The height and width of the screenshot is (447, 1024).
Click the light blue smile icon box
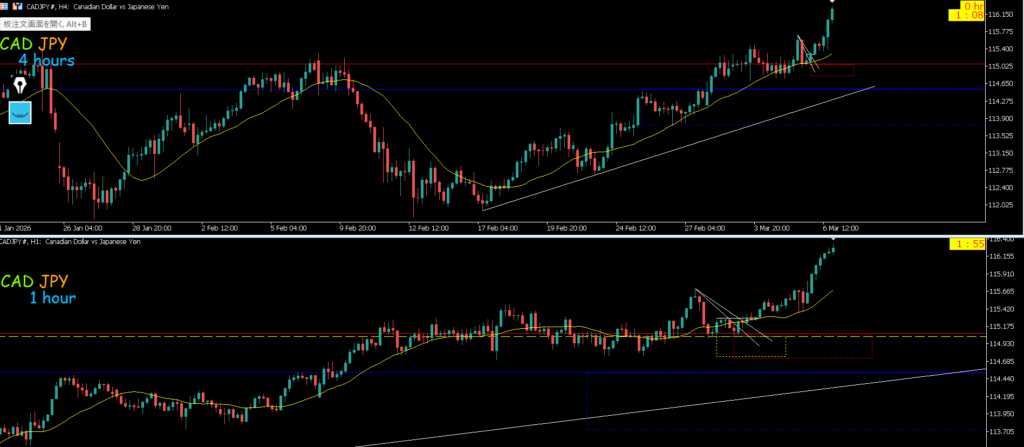coord(20,112)
